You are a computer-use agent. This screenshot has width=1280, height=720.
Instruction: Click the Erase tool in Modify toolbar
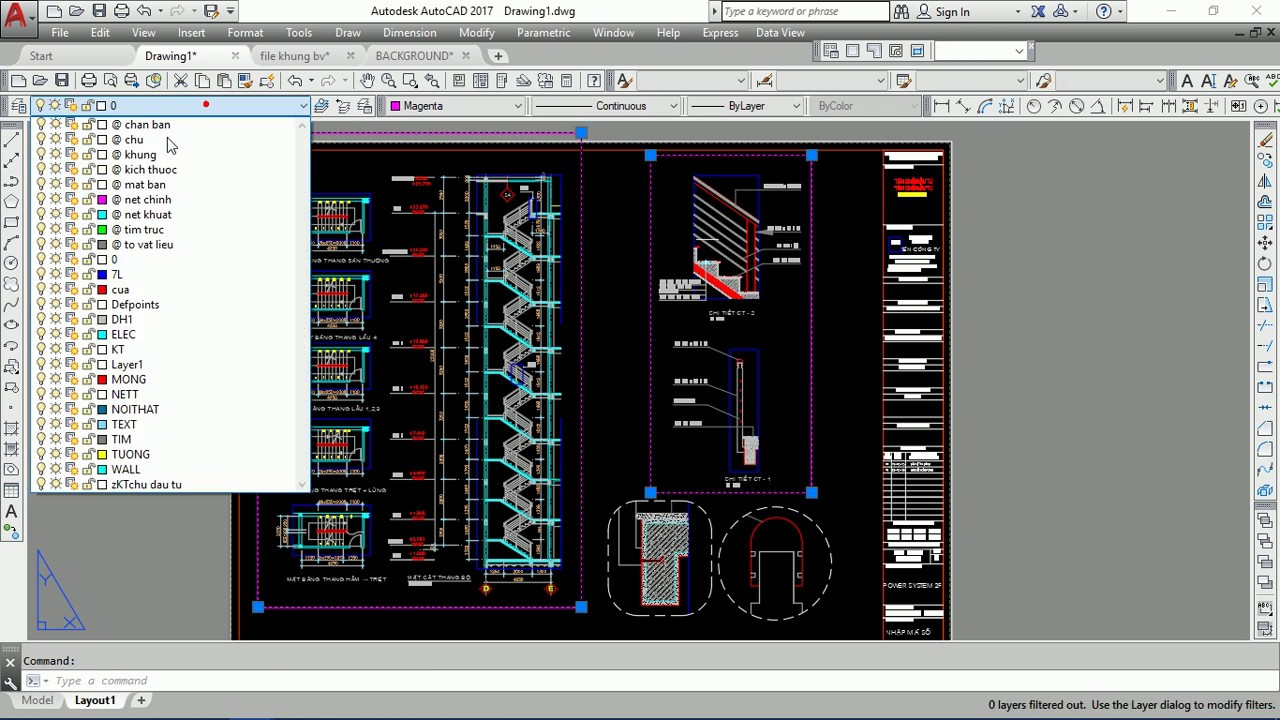(1265, 141)
